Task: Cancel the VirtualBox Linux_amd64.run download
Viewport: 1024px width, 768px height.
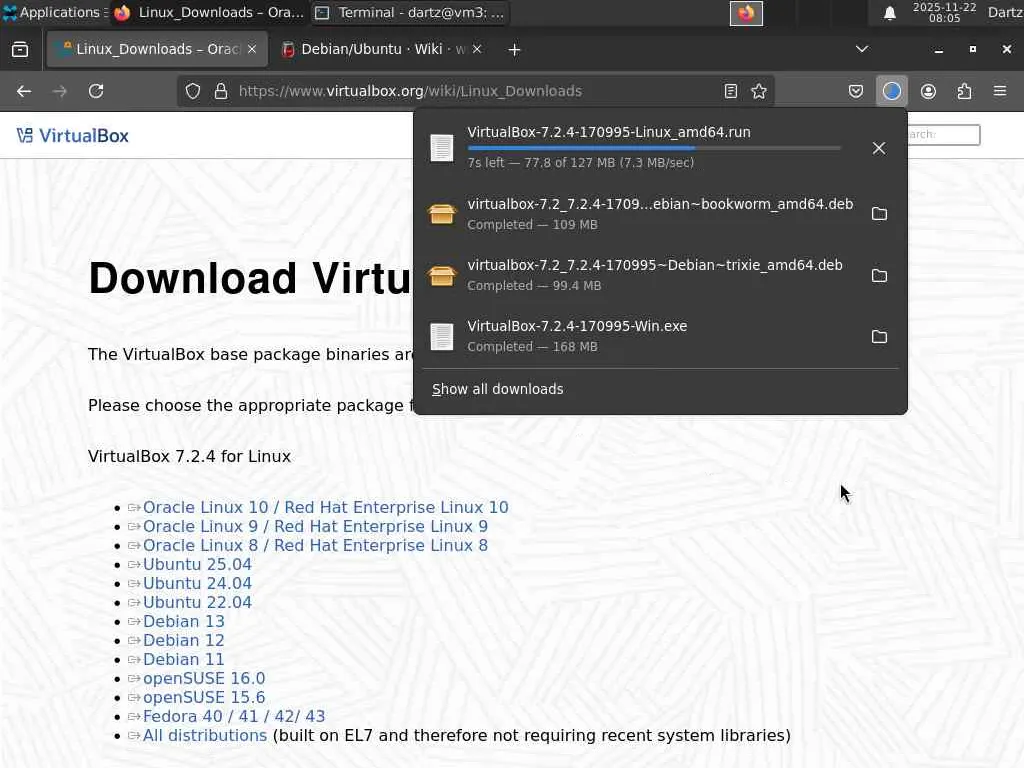Action: coord(879,148)
